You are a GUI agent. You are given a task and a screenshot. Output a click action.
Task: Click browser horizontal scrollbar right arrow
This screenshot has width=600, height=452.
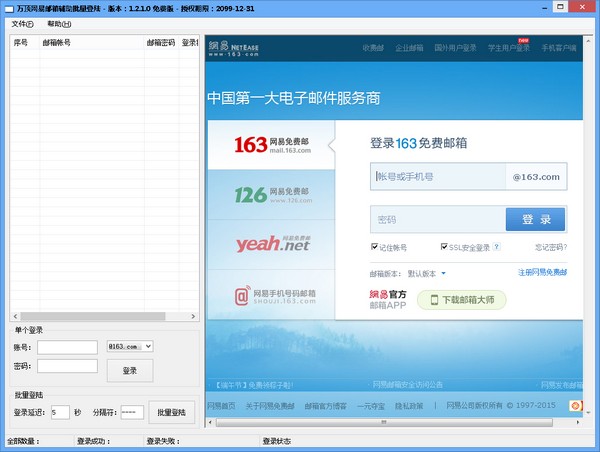578,422
